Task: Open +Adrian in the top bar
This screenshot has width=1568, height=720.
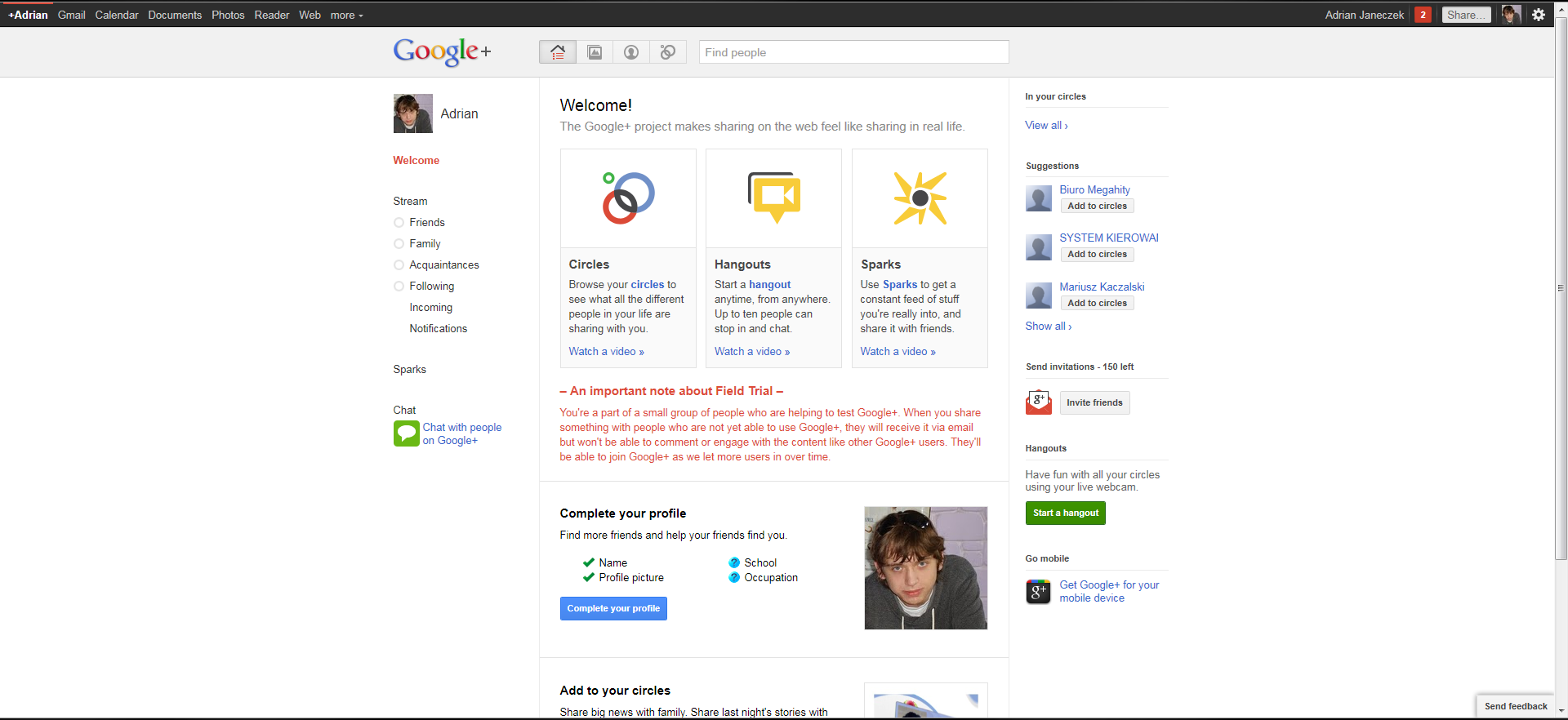Action: click(28, 15)
